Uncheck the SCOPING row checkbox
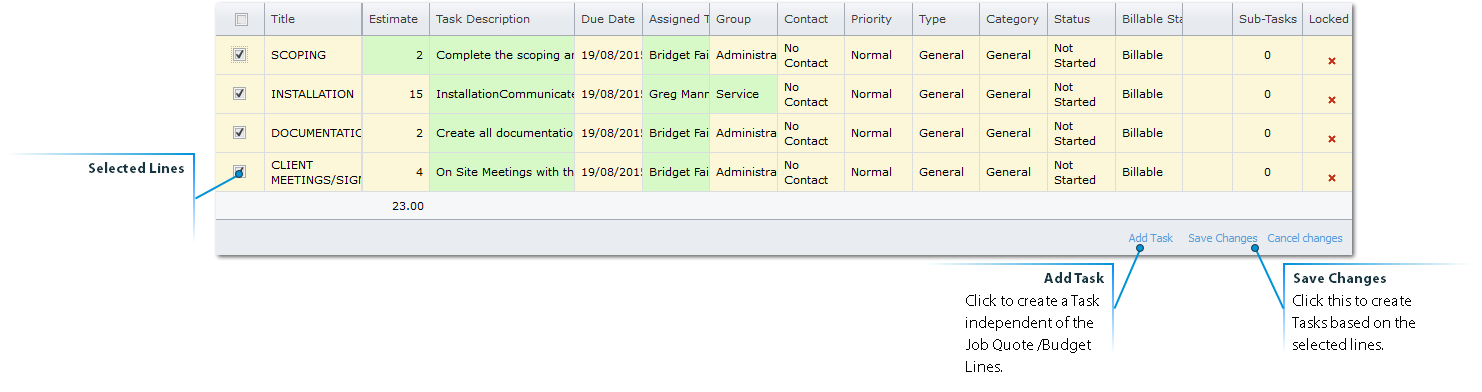Screen dimensions: 1482x392 239,55
